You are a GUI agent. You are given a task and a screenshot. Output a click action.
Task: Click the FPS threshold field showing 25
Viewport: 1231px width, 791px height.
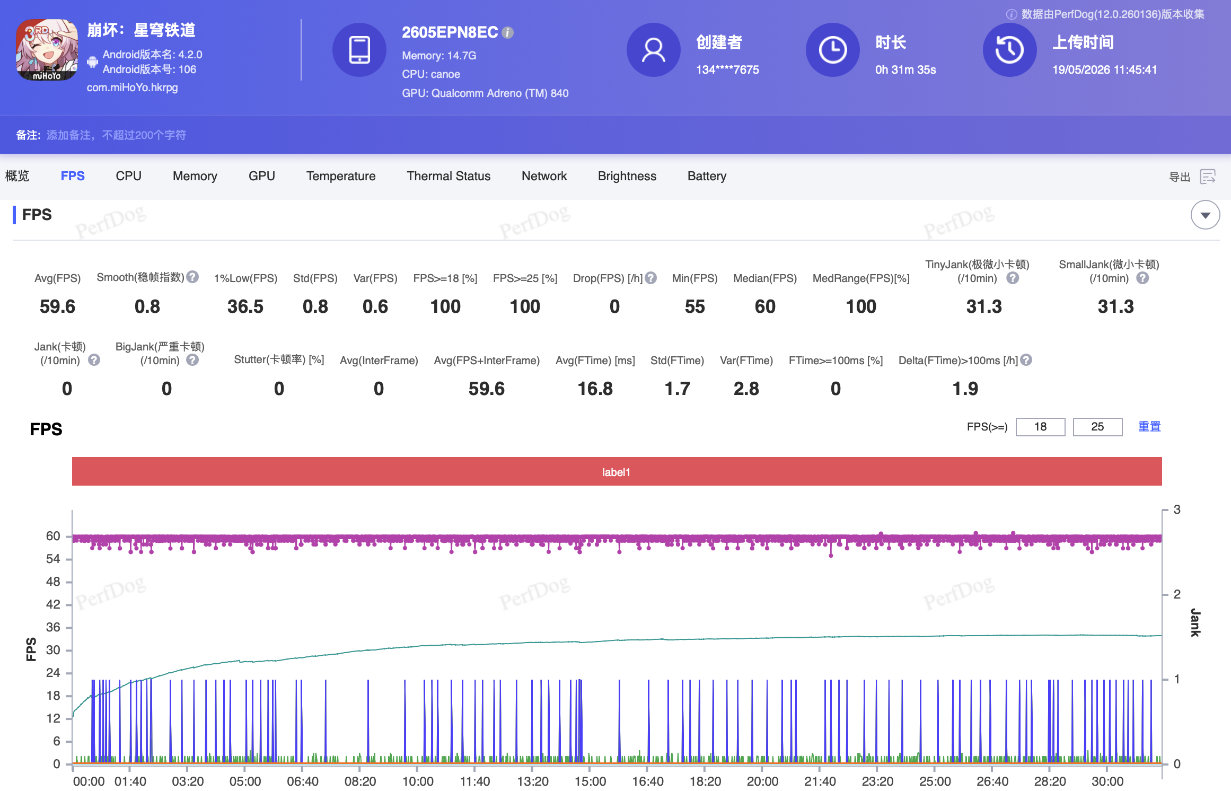tap(1098, 427)
